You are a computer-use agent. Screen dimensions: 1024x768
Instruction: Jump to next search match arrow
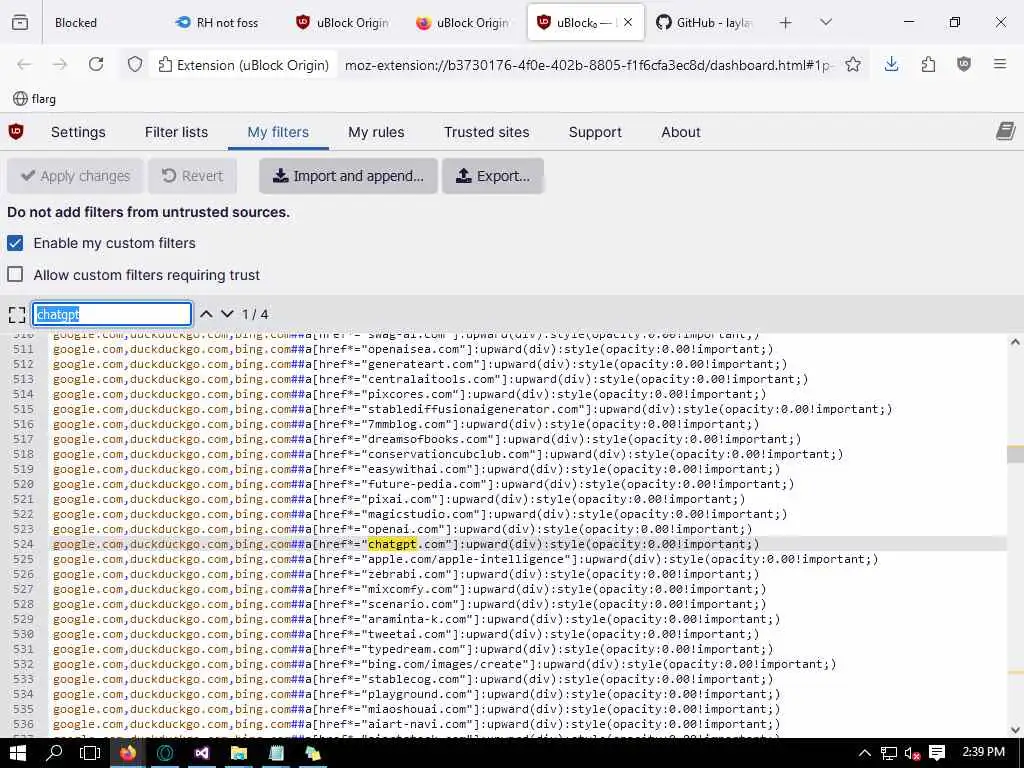[227, 314]
